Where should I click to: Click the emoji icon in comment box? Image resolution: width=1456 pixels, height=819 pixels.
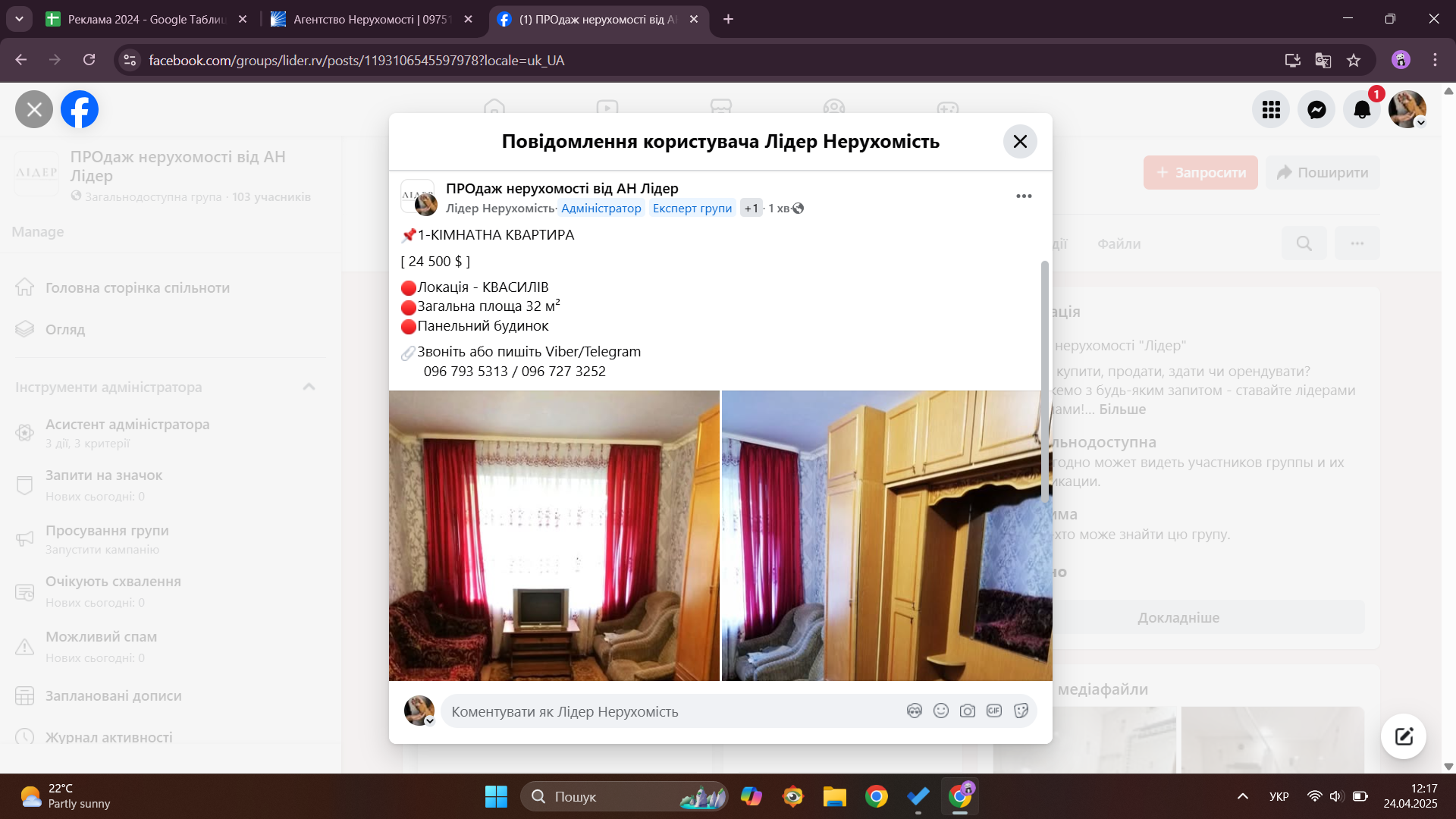coord(941,711)
